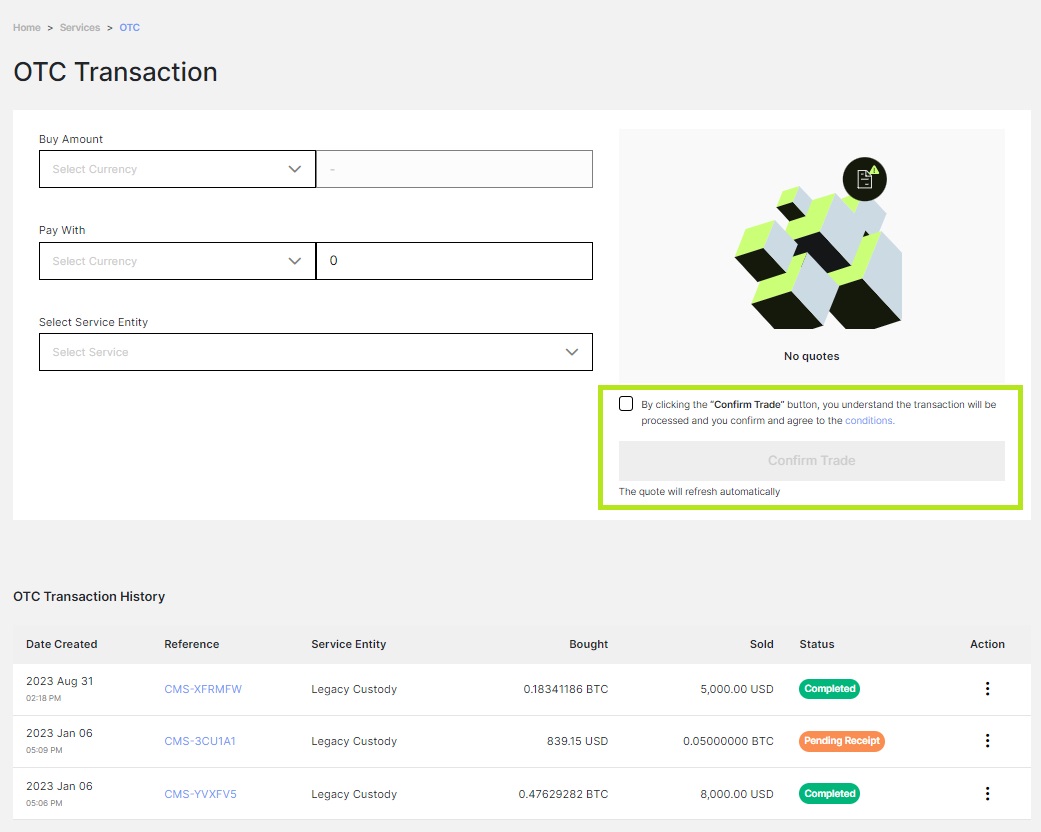
Task: Click the quote document warning icon
Action: [x=864, y=179]
